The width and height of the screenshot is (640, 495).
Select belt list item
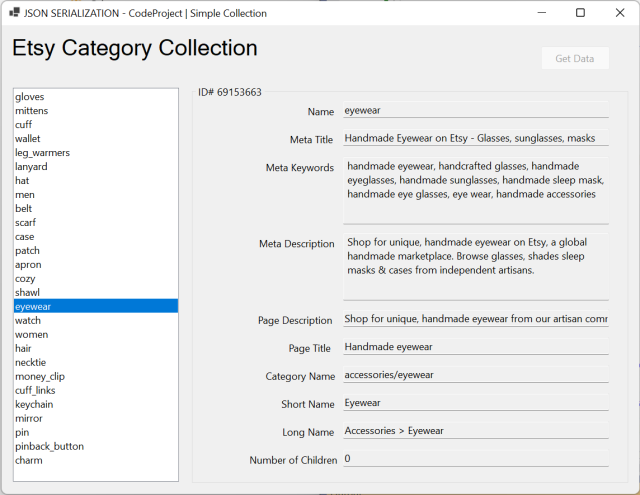(96, 209)
